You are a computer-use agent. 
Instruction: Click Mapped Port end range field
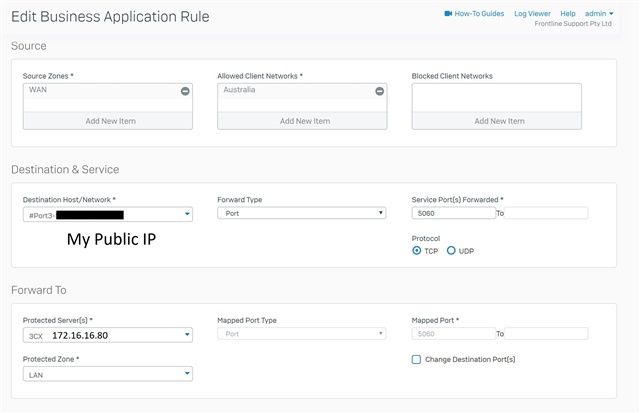546,334
